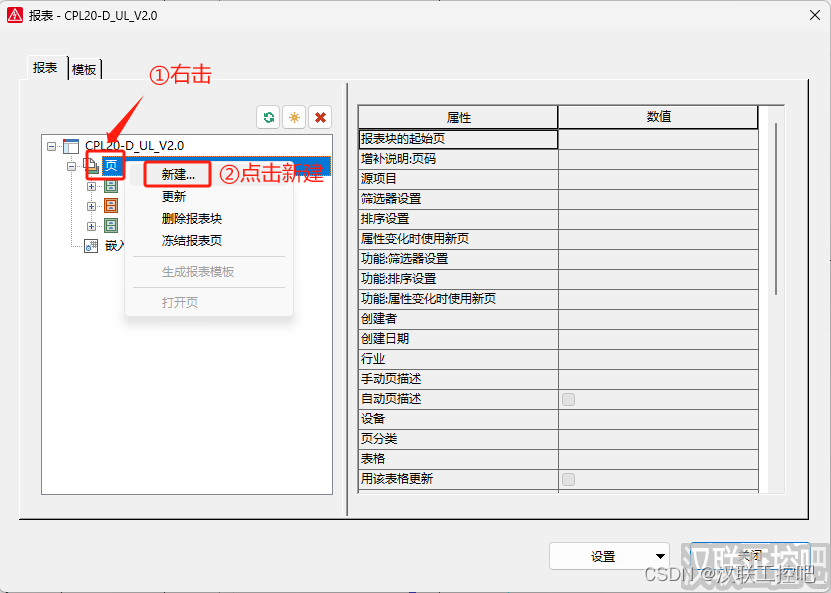This screenshot has width=831, height=593.
Task: Click the value cell for 报表块的起始页
Action: click(657, 139)
